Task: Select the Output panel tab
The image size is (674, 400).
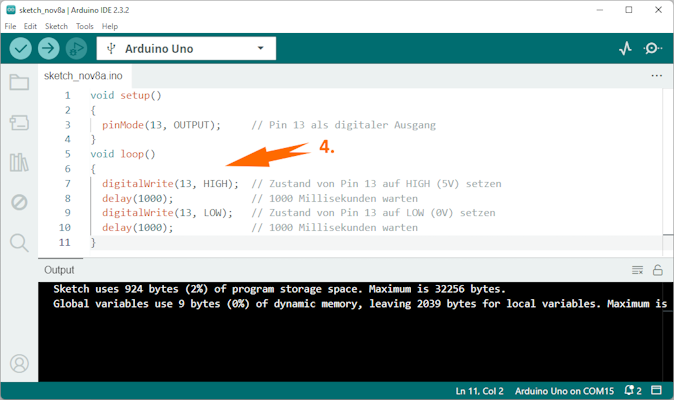Action: point(59,270)
